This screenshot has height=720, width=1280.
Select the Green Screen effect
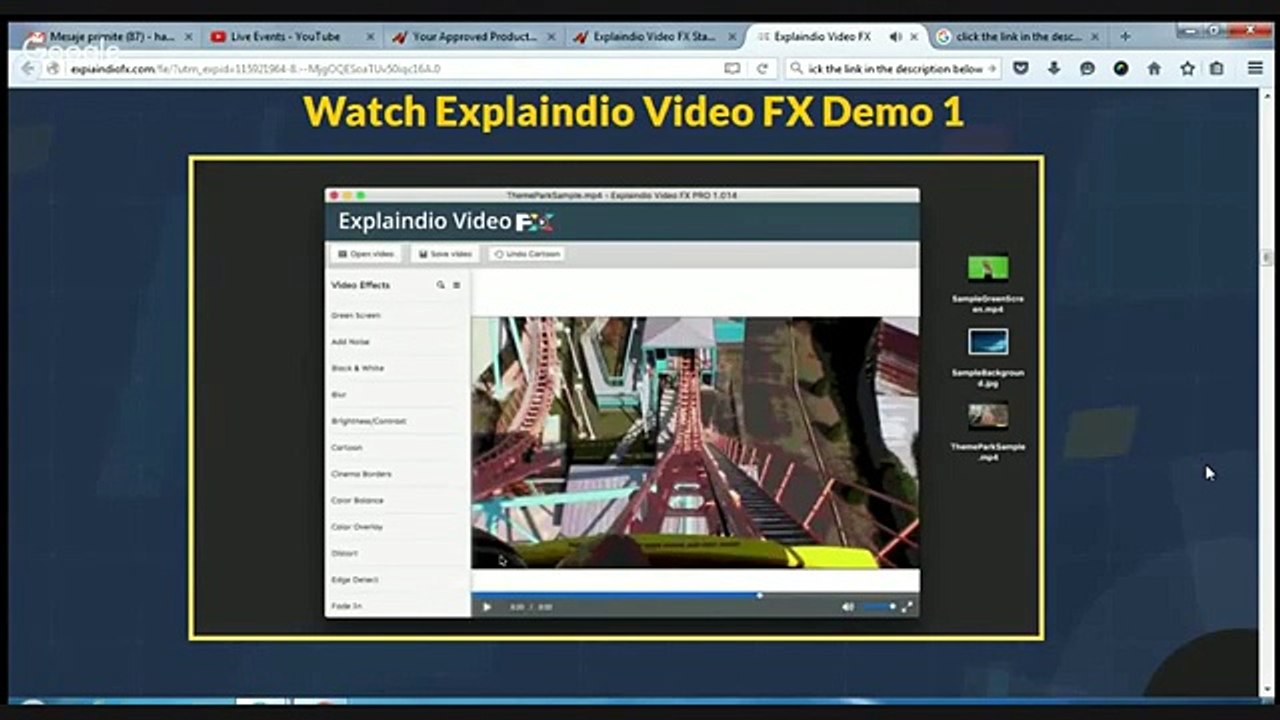point(398,316)
